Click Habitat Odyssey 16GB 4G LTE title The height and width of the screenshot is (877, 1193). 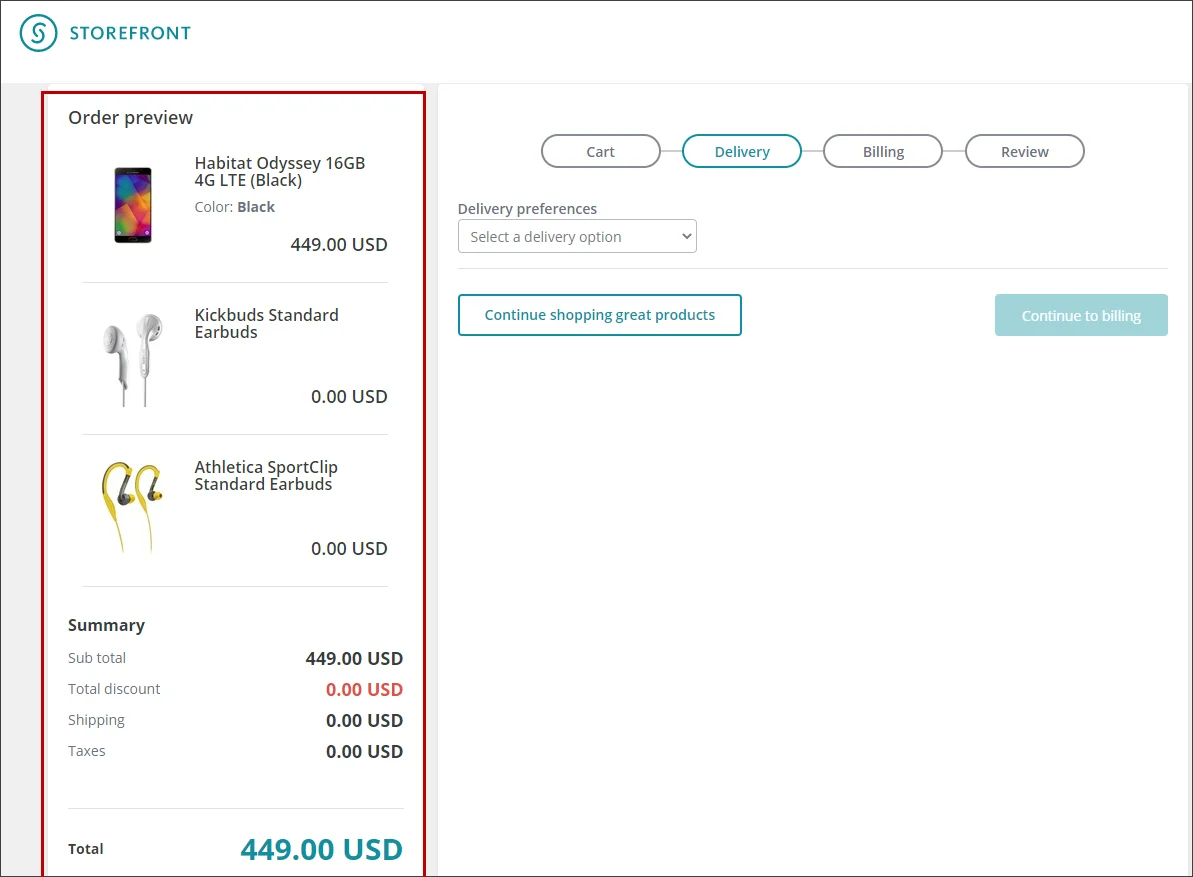point(280,172)
